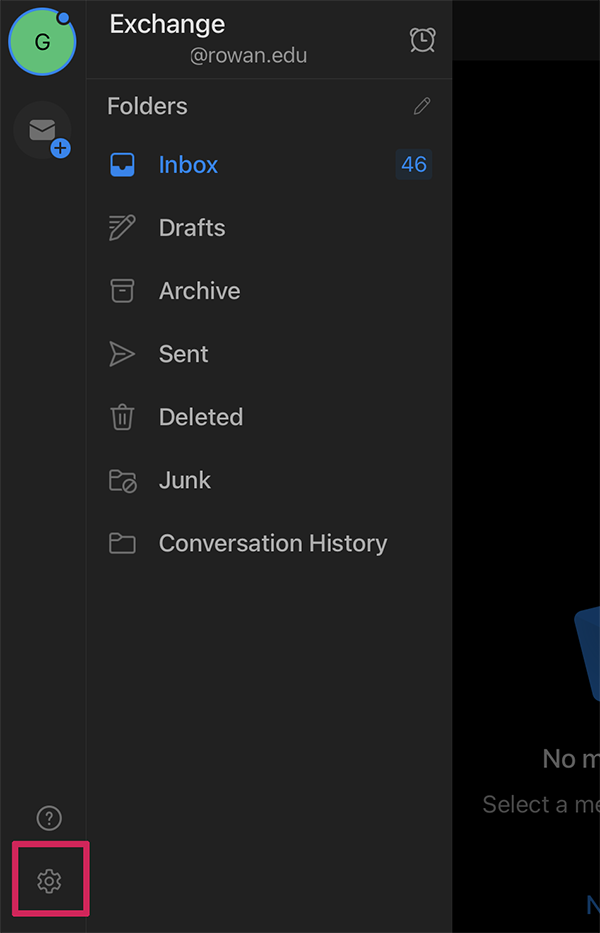Open Help with the question mark icon

(x=49, y=818)
